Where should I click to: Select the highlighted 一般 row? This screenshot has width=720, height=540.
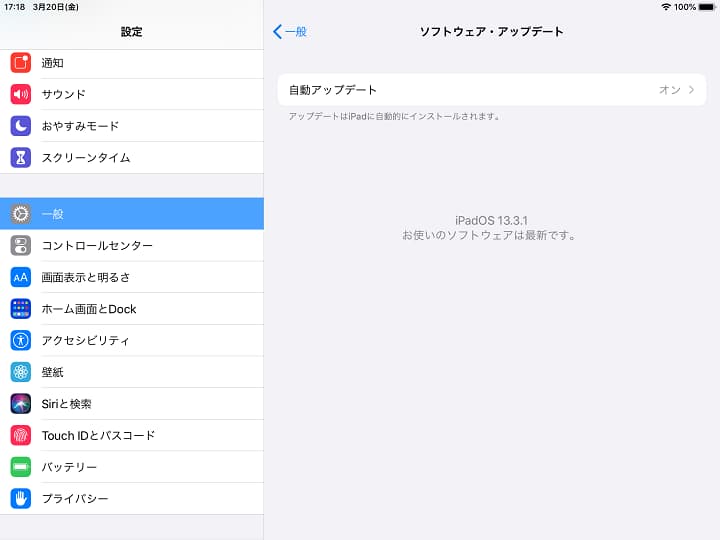[132, 214]
